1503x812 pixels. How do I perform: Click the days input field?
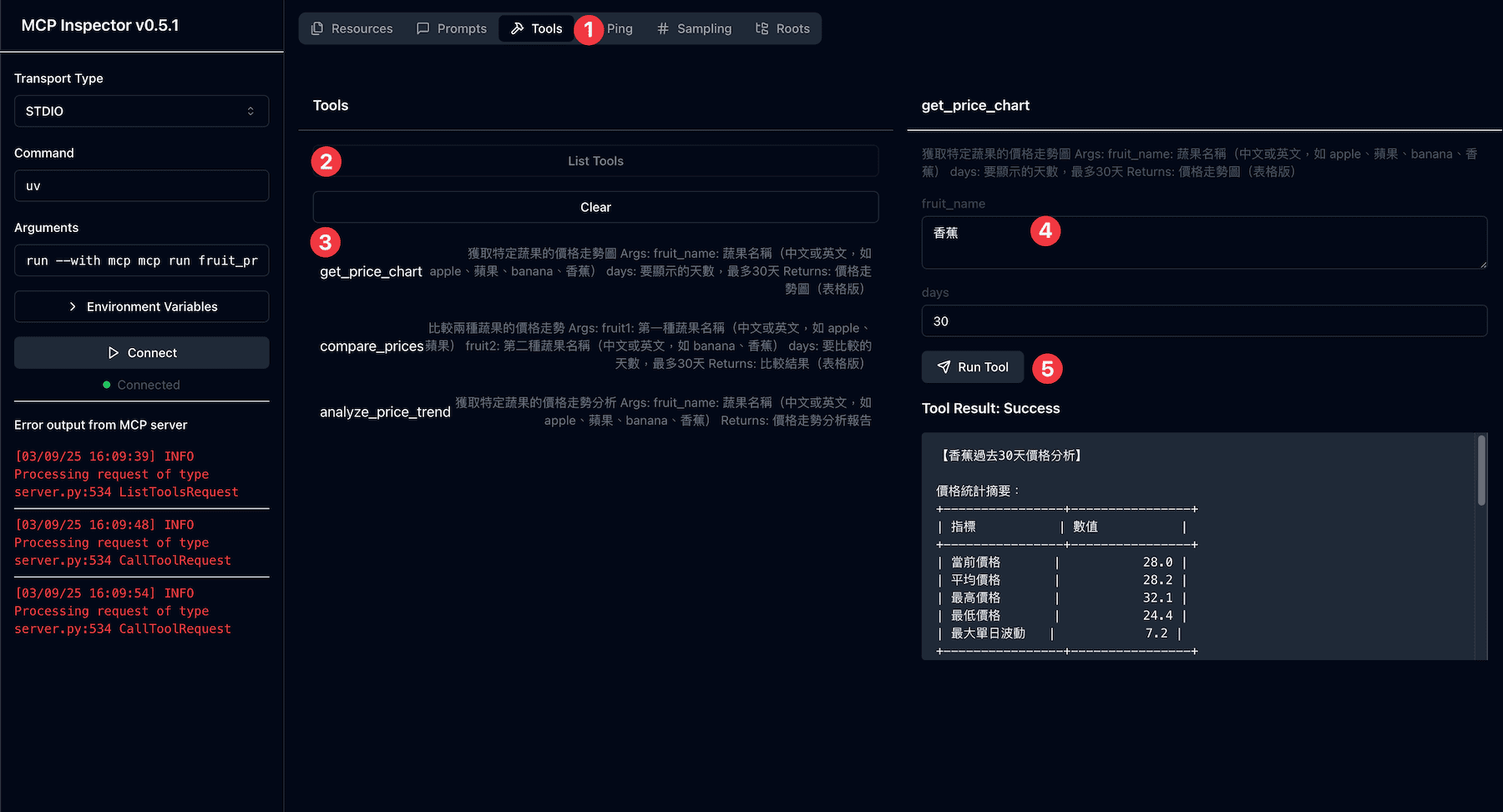[1203, 321]
